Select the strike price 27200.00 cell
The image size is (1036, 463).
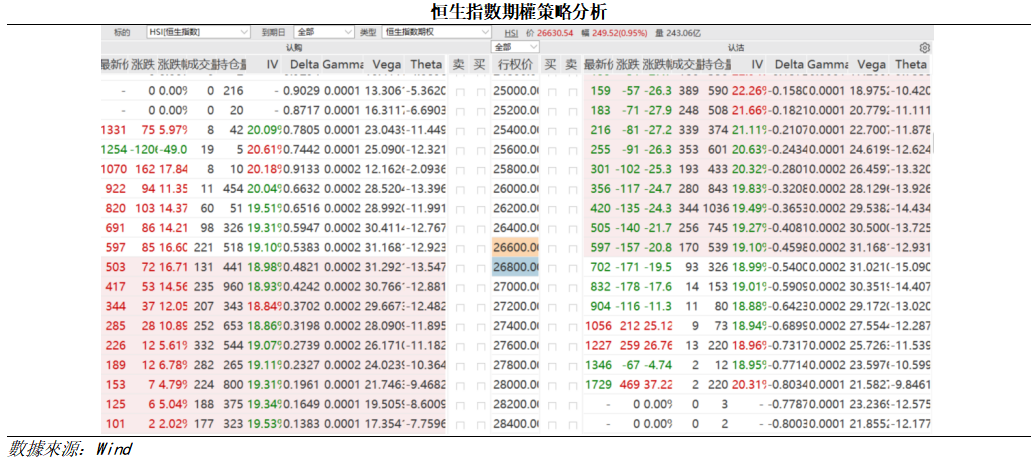tap(515, 306)
